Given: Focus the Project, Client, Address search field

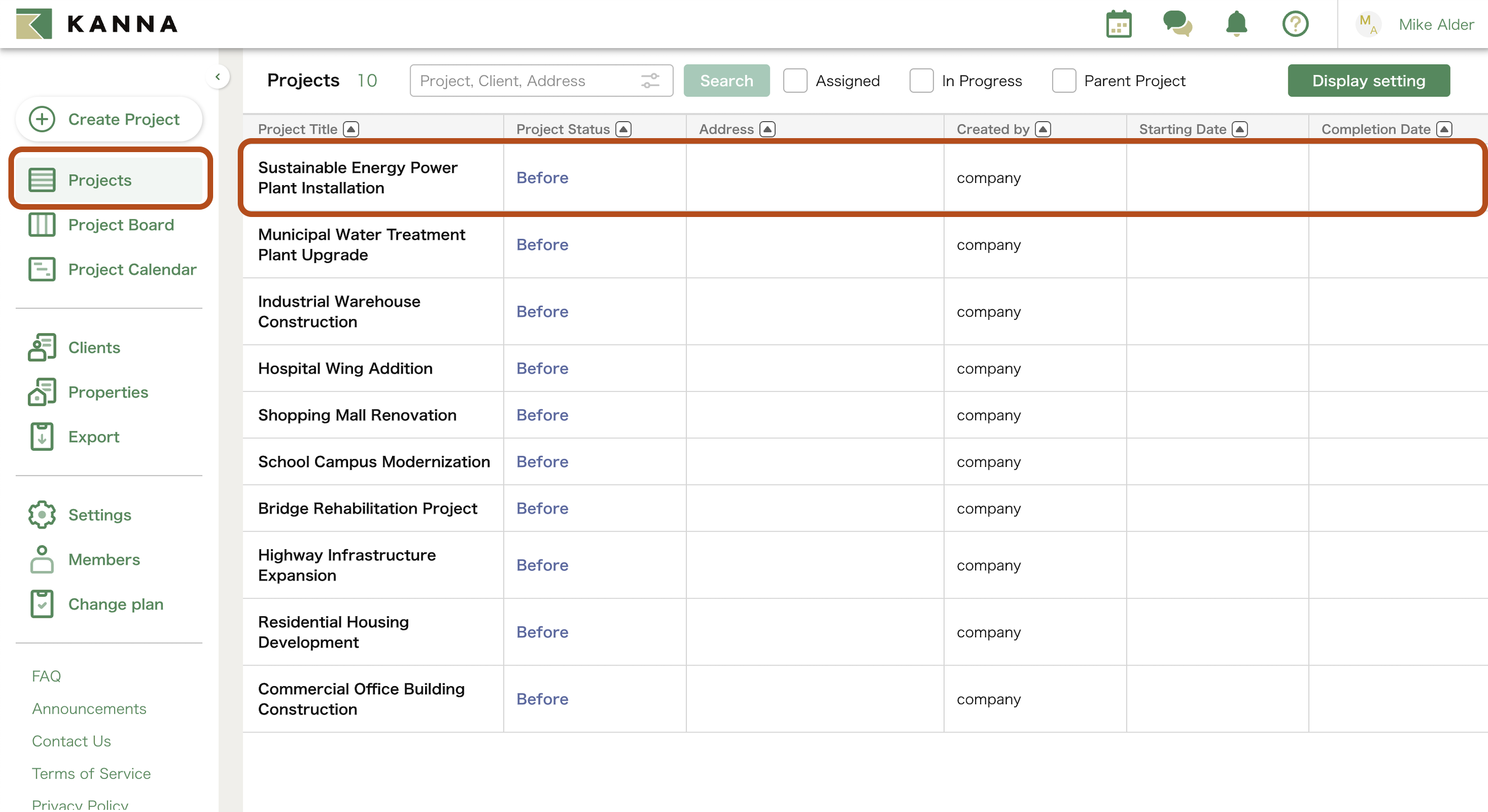Looking at the screenshot, I should click(523, 81).
